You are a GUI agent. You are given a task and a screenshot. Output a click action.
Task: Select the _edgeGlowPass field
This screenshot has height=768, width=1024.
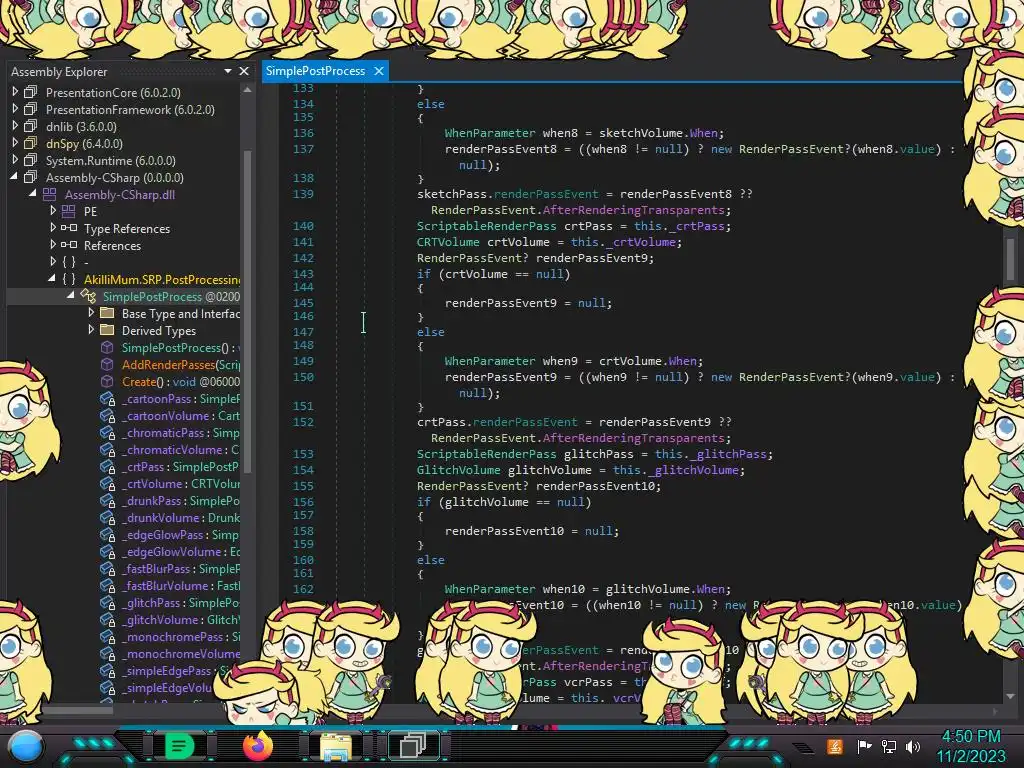point(181,534)
